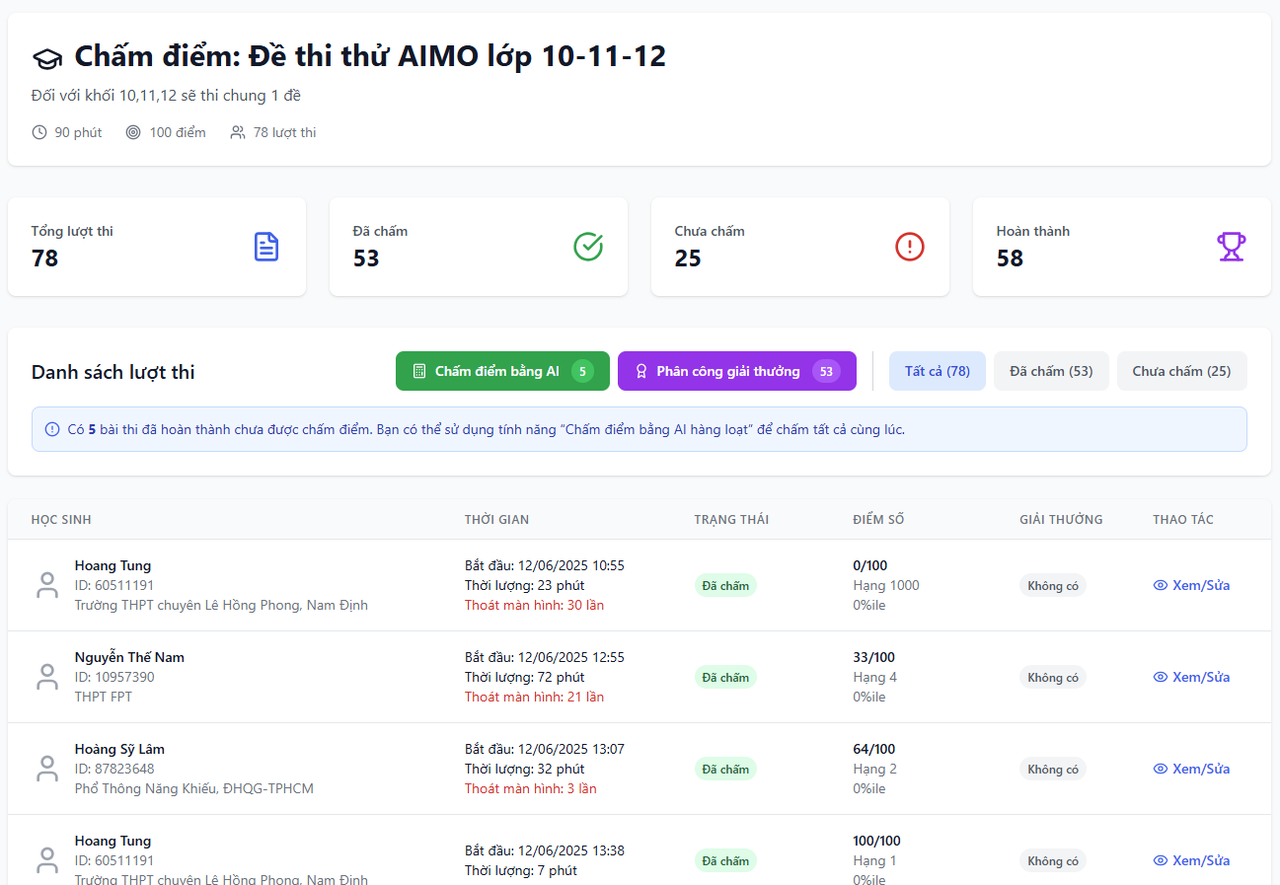Screen dimensions: 1280x885
Task: Click the avatar icon for Hoàng Sỹ Lâm
Action: pos(47,769)
